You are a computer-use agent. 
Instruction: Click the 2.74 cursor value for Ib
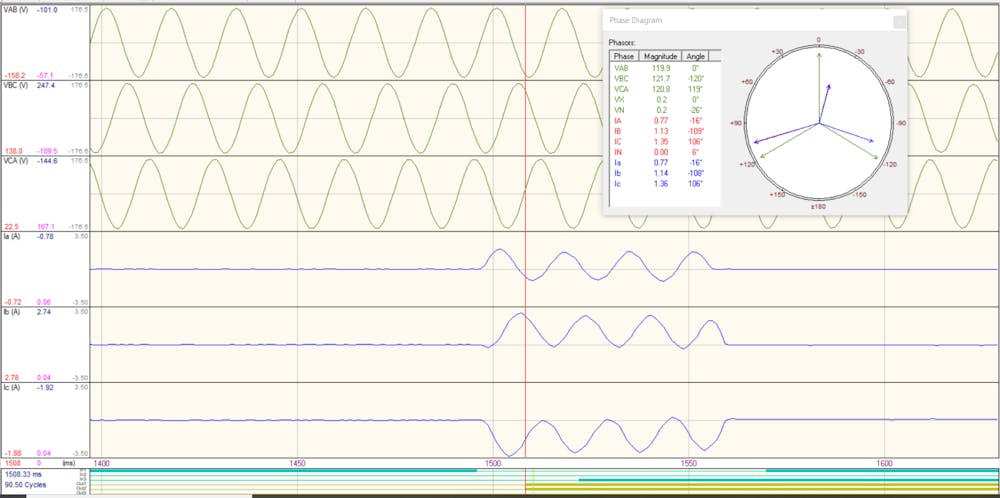pyautogui.click(x=44, y=312)
